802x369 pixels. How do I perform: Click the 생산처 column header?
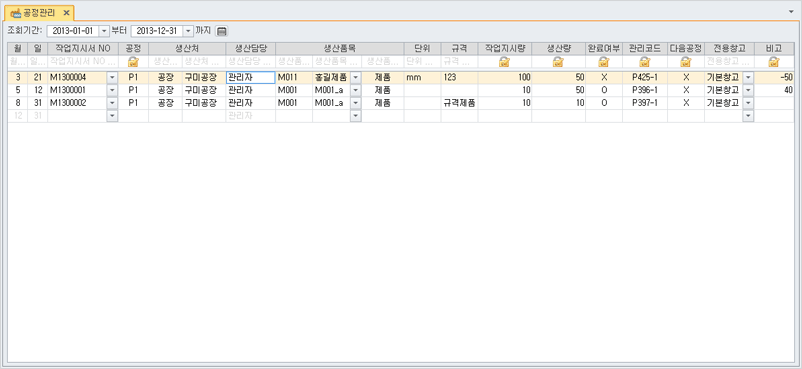click(187, 49)
